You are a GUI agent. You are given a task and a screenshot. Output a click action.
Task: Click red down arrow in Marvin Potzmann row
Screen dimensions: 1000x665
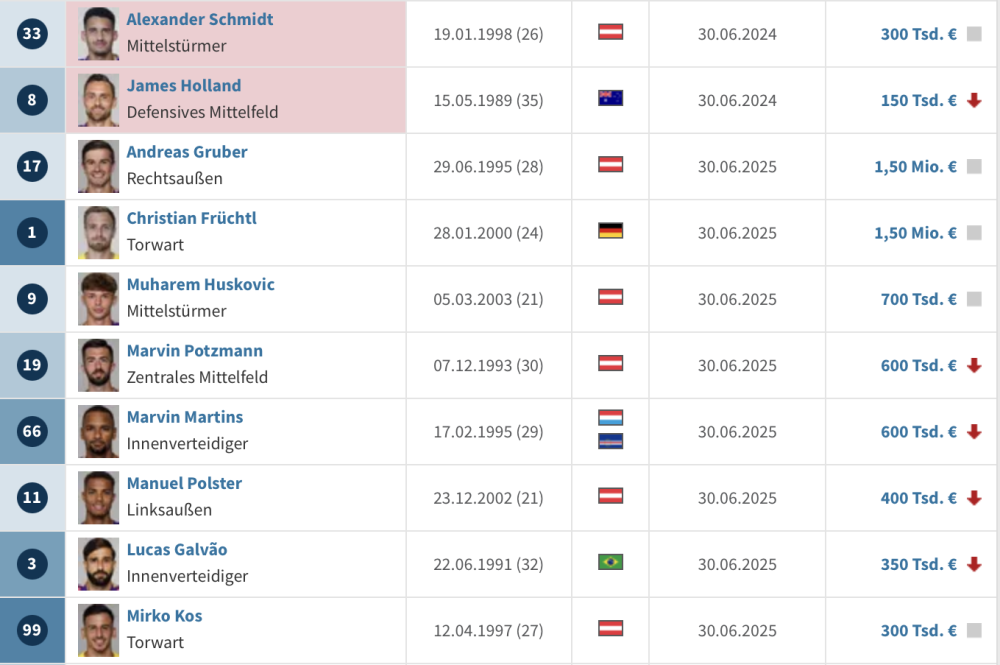[974, 365]
